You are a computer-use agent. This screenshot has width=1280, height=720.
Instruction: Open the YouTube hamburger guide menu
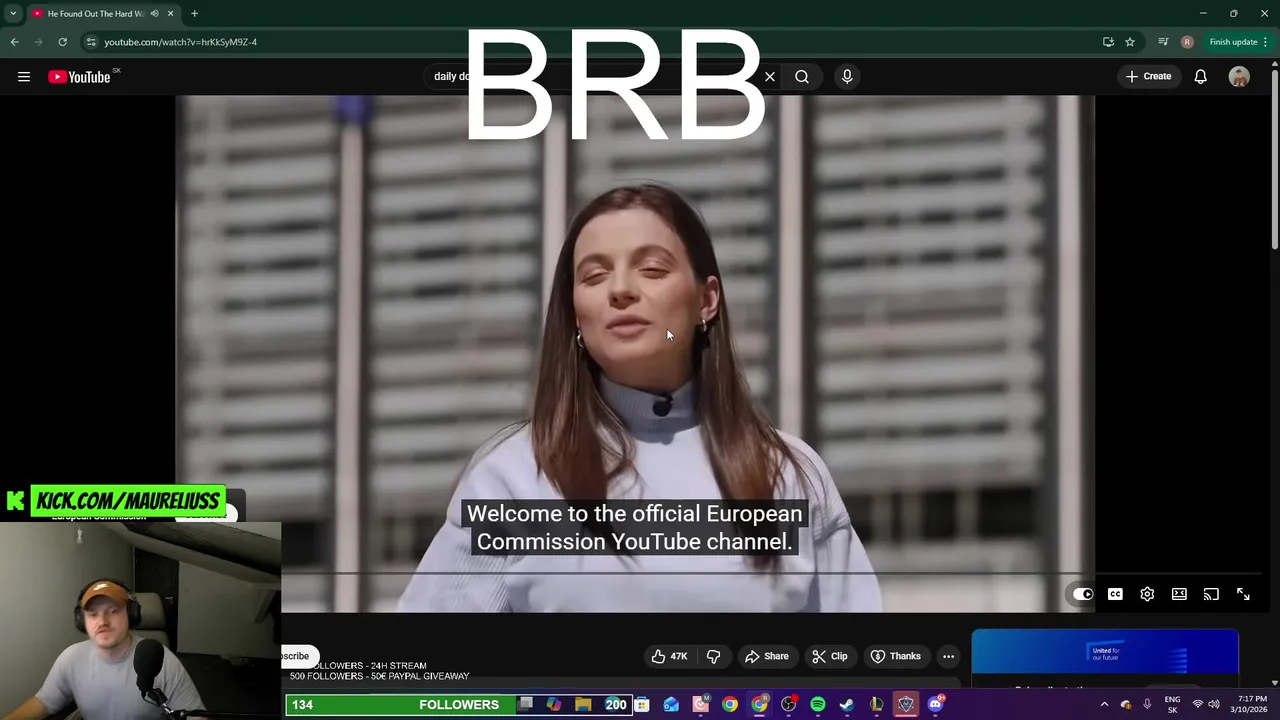pos(24,77)
